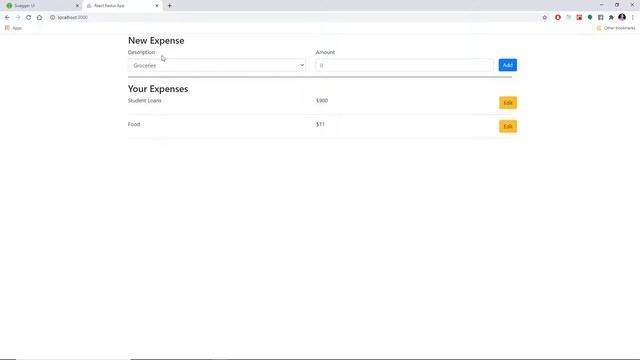Viewport: 640px width, 360px height.
Task: Click the $11 amount text
Action: [320, 124]
